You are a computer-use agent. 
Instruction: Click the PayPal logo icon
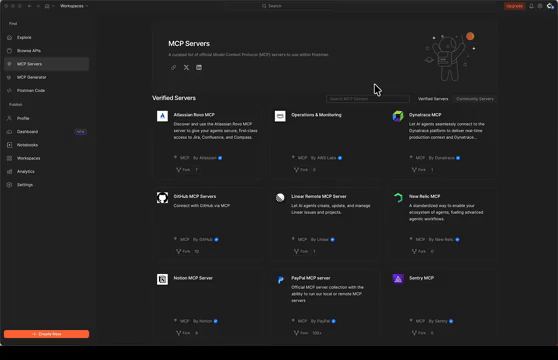pos(280,280)
